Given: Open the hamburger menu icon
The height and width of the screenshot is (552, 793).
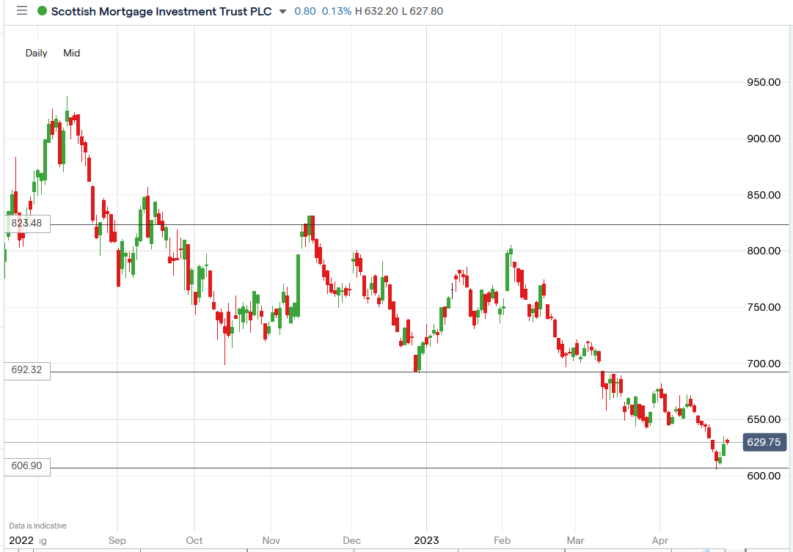Looking at the screenshot, I should tap(22, 11).
